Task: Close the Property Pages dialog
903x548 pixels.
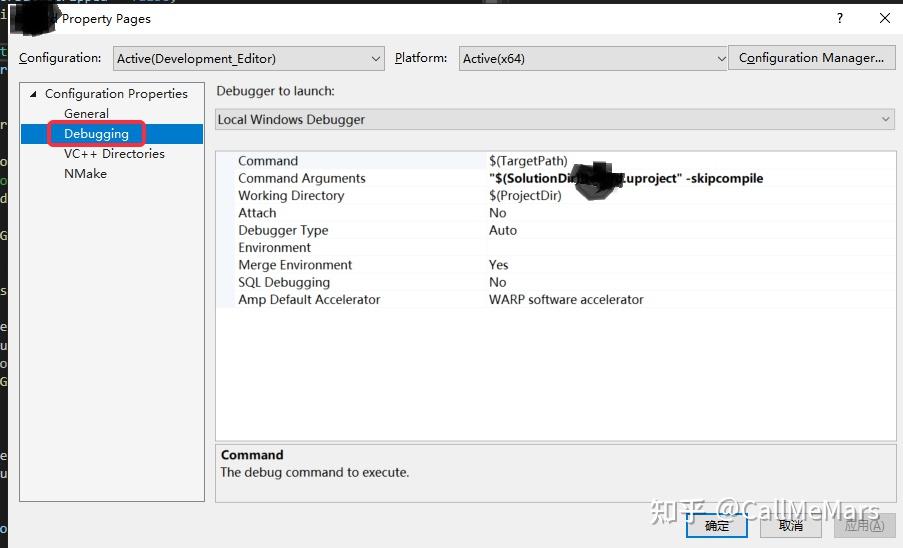Action: click(x=885, y=18)
